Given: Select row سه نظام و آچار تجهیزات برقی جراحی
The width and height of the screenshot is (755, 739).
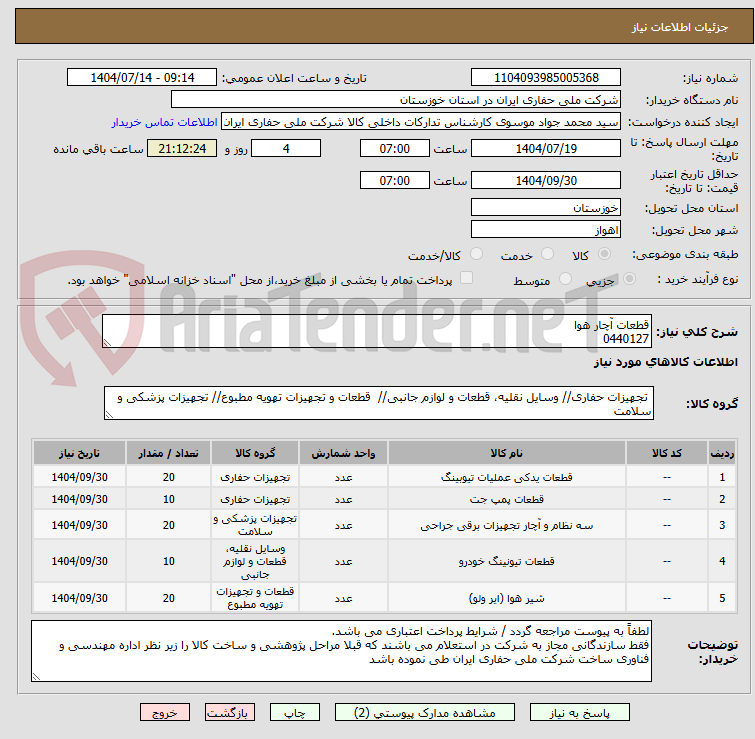Looking at the screenshot, I should pos(385,525).
